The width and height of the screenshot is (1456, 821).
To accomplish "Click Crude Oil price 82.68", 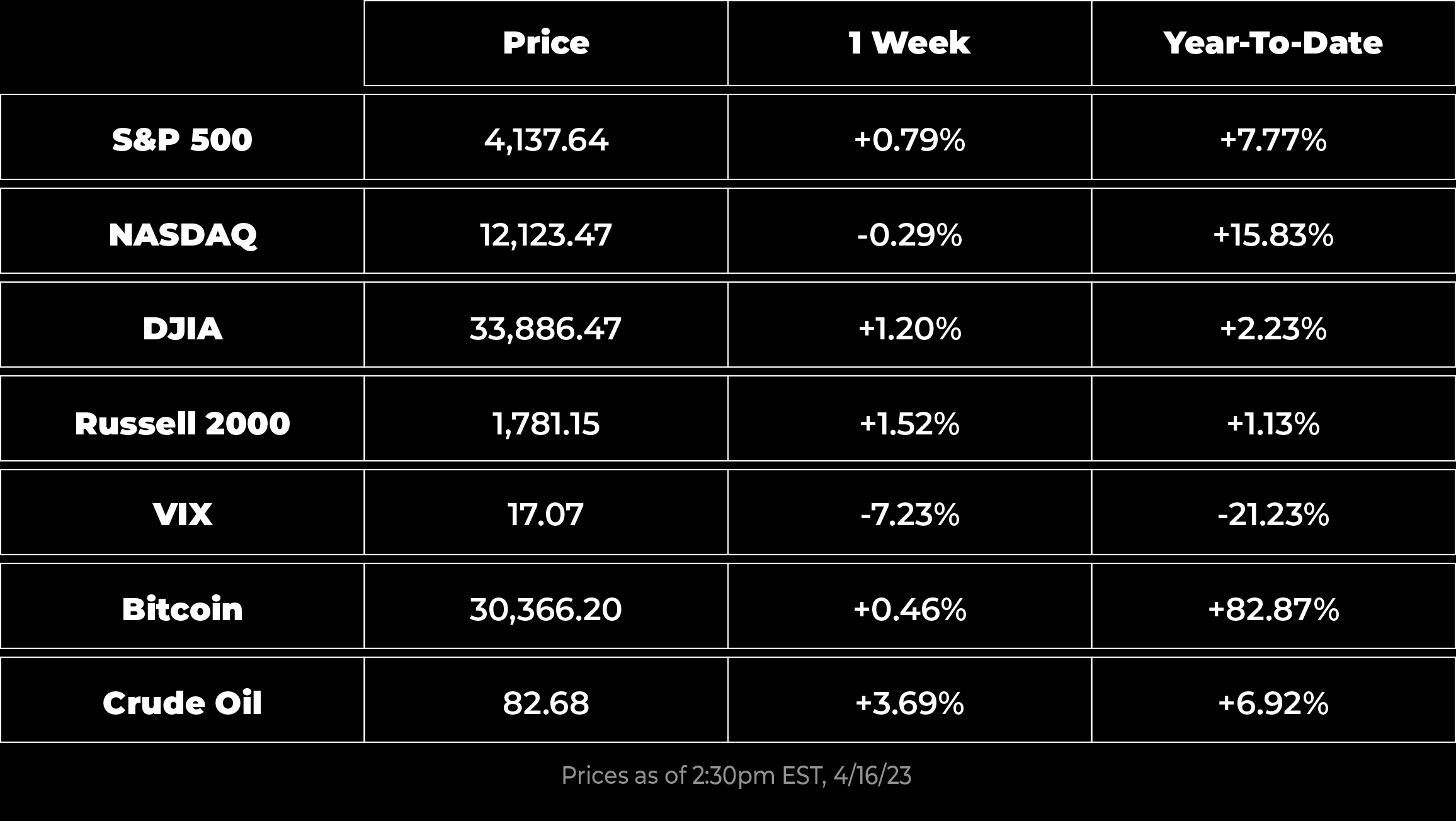I will pyautogui.click(x=546, y=703).
